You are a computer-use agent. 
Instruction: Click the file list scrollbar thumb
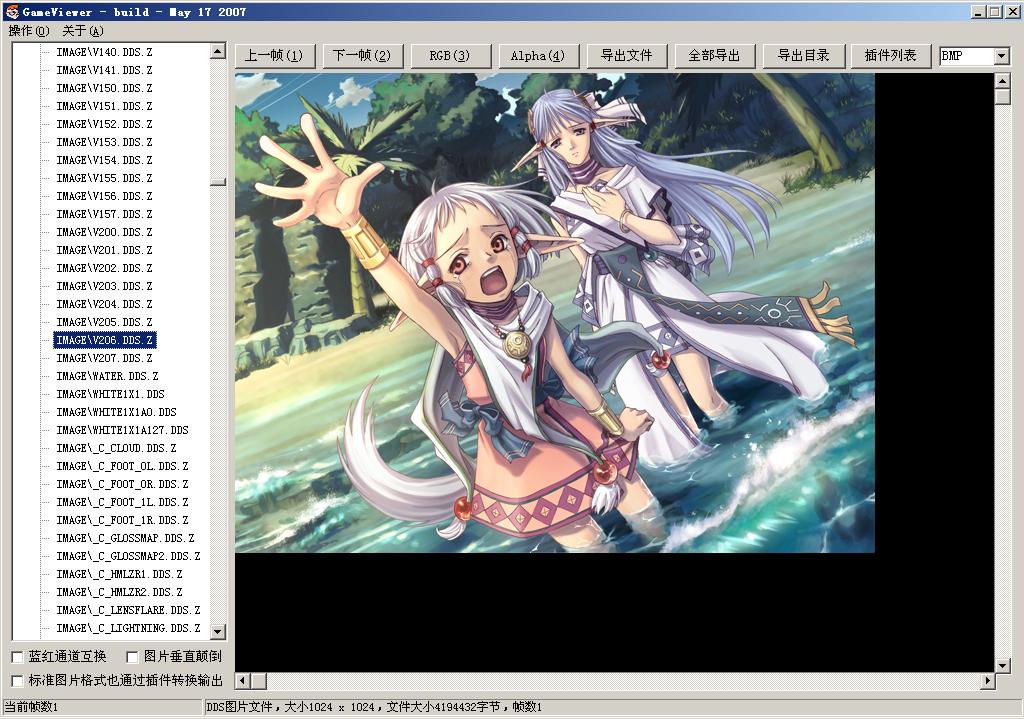[218, 182]
